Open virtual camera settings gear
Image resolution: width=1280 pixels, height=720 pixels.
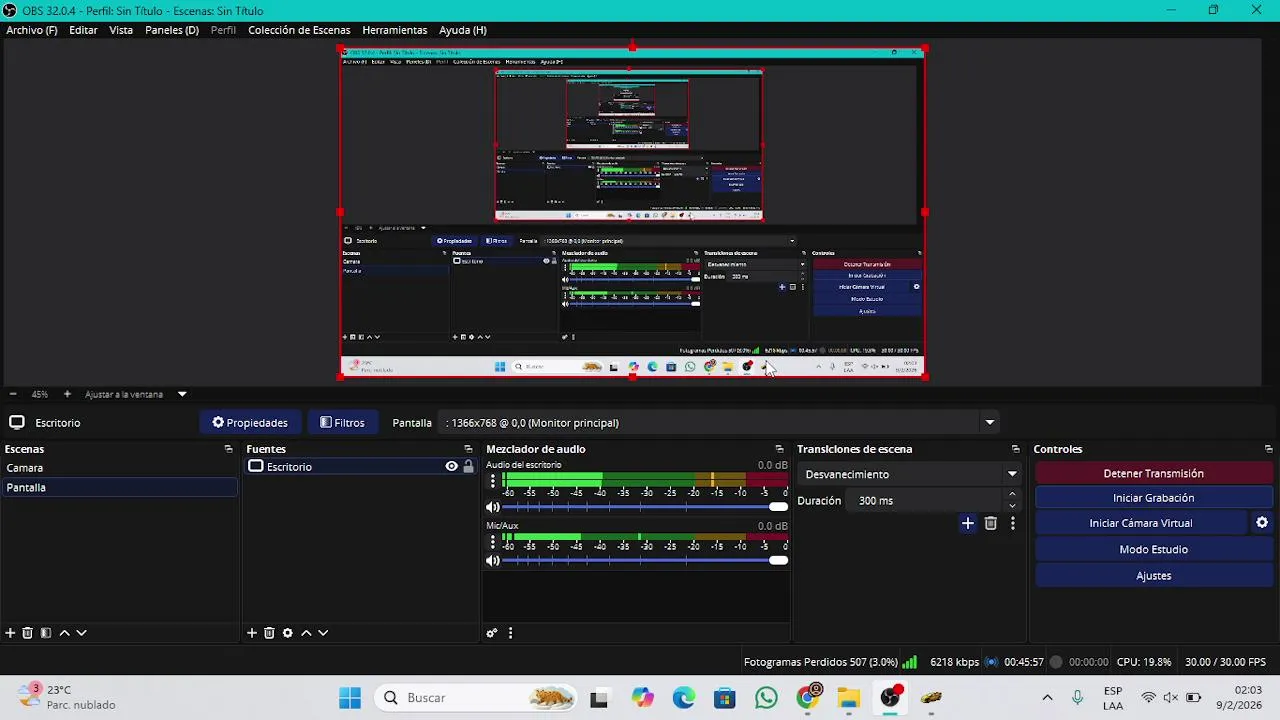point(1262,523)
